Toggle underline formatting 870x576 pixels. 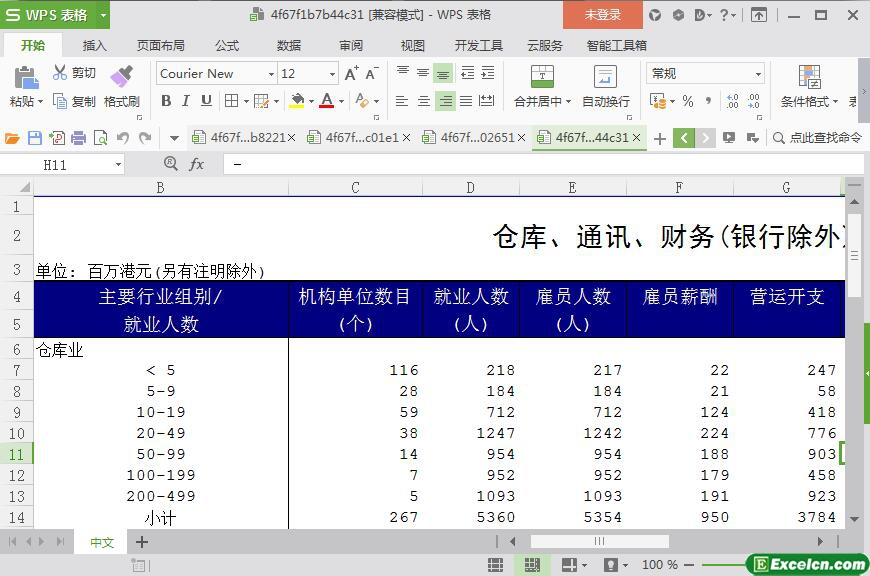click(206, 101)
